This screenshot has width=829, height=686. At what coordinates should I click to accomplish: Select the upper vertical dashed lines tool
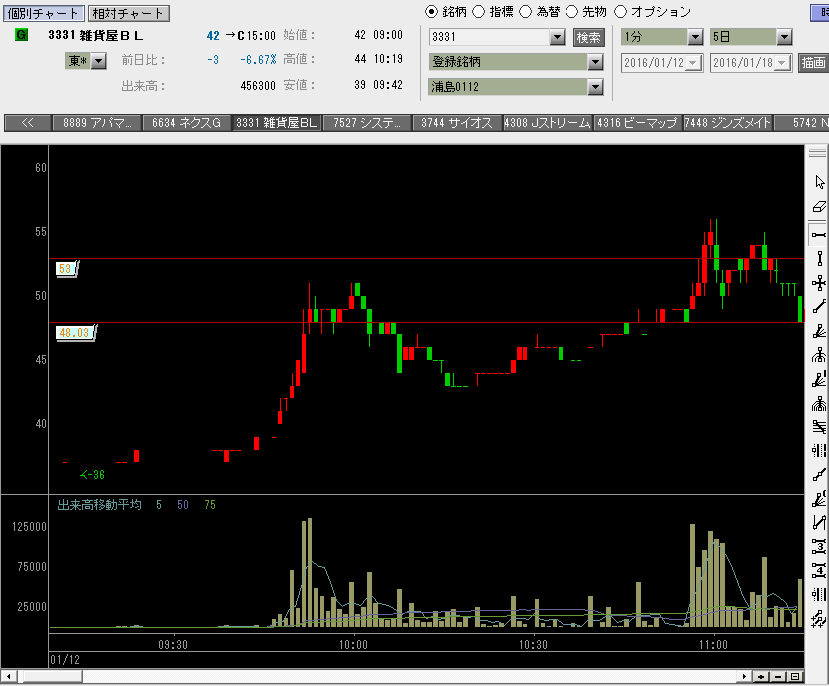(819, 451)
